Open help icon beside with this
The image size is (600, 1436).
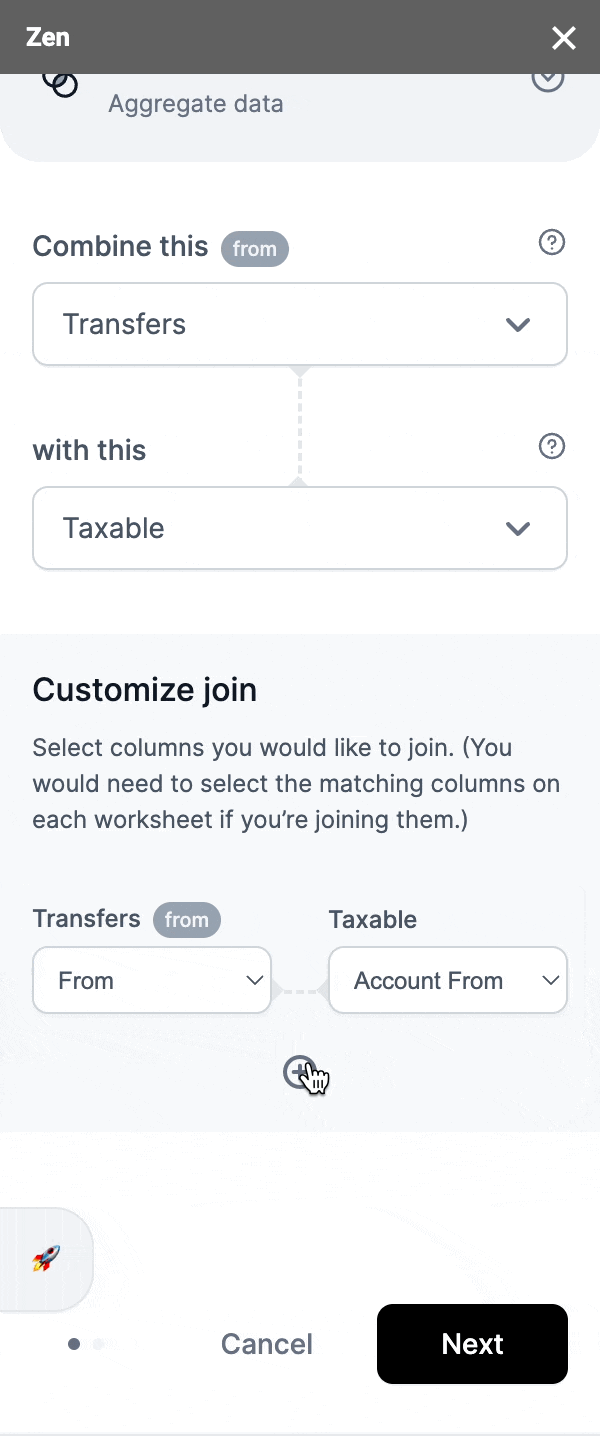[552, 446]
